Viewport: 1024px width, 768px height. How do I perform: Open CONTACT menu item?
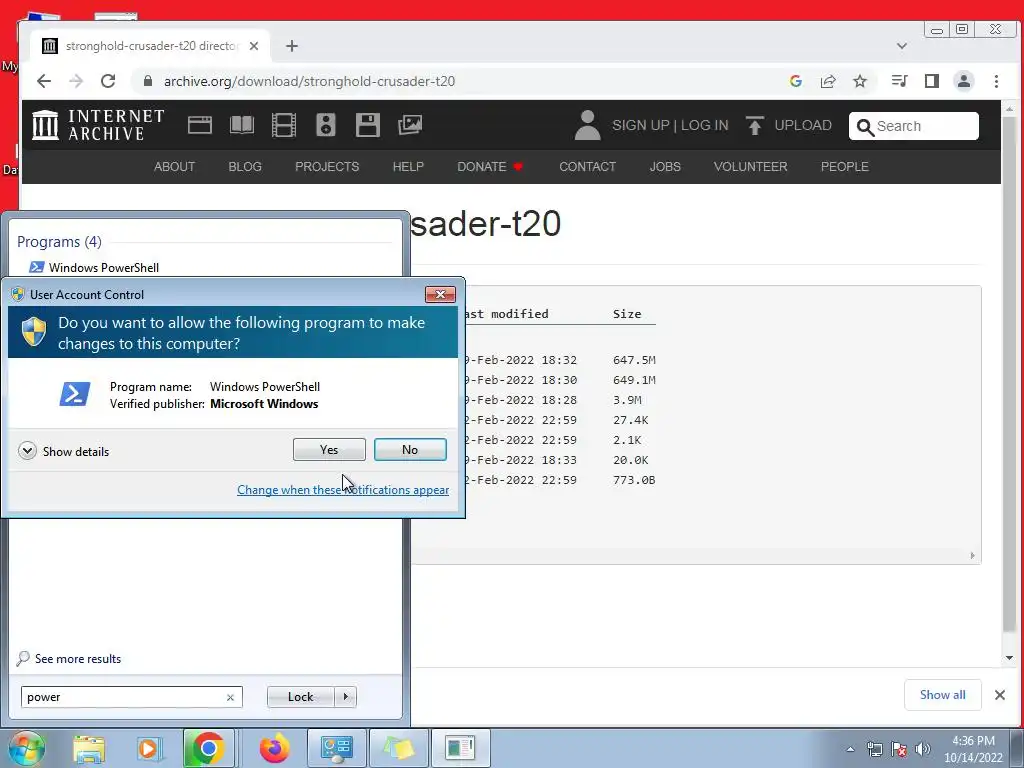pos(588,167)
